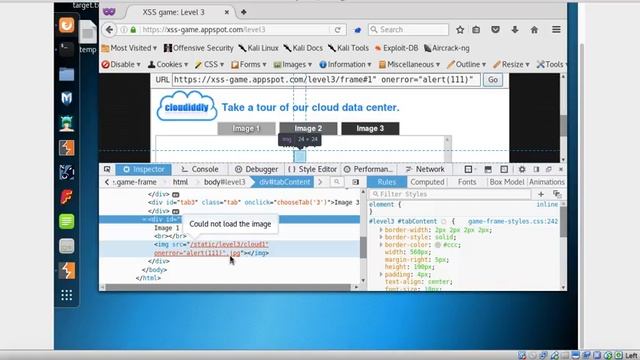Image resolution: width=640 pixels, height=360 pixels.
Task: Add new CSS rule plus icon
Action: tap(541, 194)
